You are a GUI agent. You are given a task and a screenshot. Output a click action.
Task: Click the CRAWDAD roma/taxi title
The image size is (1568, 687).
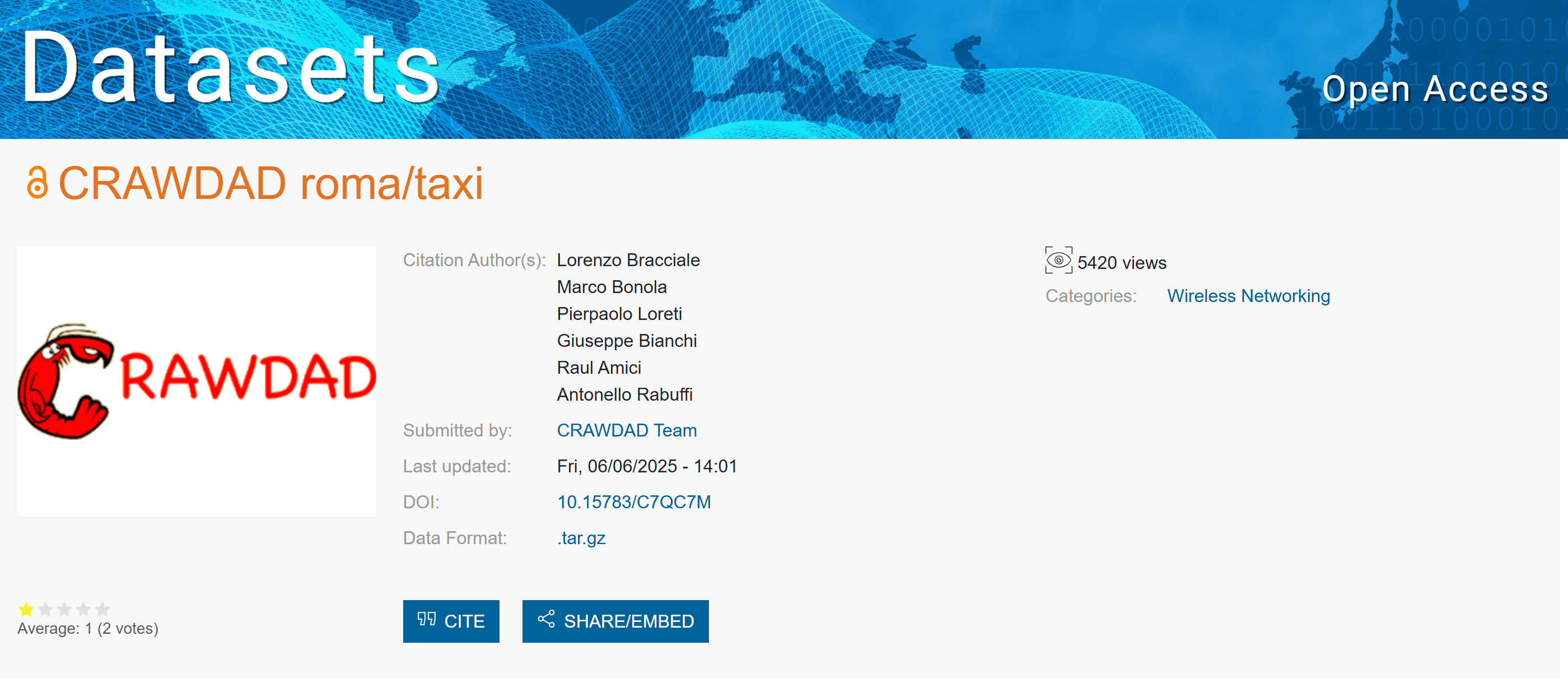coord(270,183)
